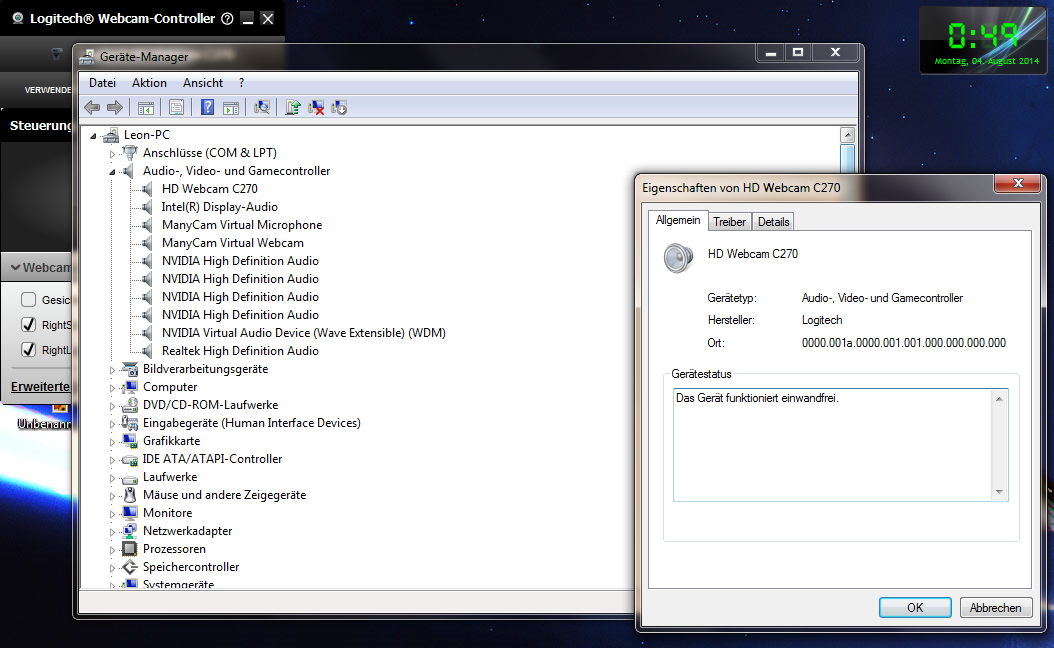Image resolution: width=1054 pixels, height=648 pixels.
Task: Click the uninstall device icon with red X
Action: click(316, 108)
